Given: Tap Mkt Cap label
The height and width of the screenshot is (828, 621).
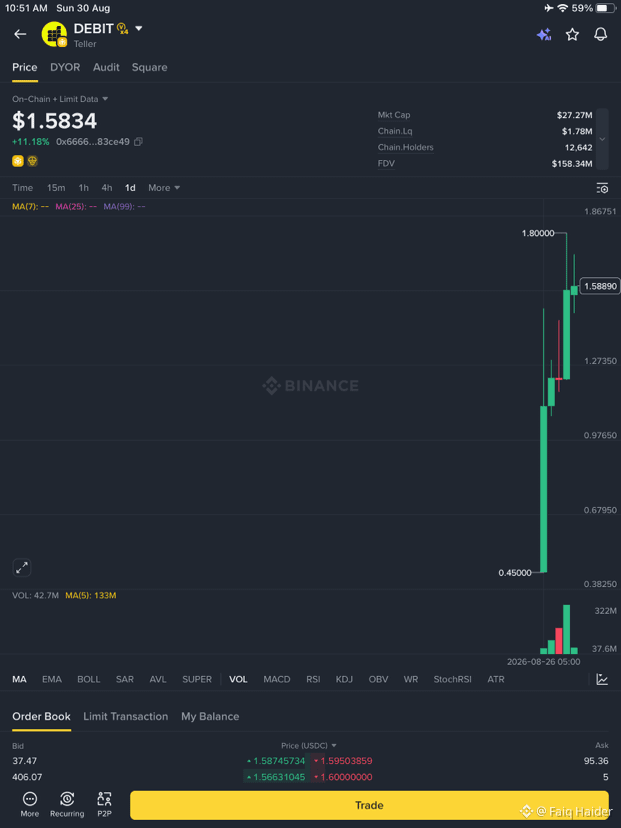Looking at the screenshot, I should click(394, 115).
